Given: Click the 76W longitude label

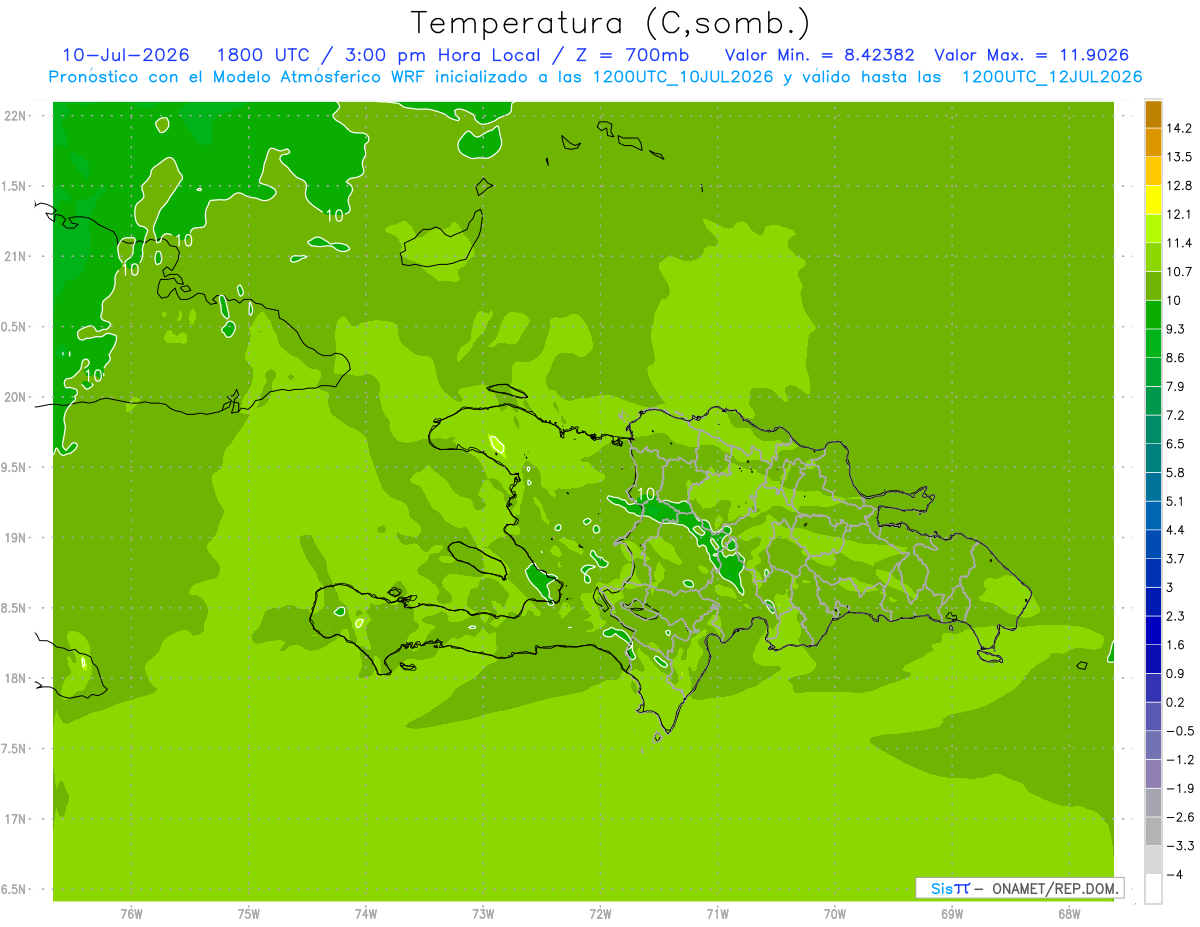Looking at the screenshot, I should click(131, 914).
